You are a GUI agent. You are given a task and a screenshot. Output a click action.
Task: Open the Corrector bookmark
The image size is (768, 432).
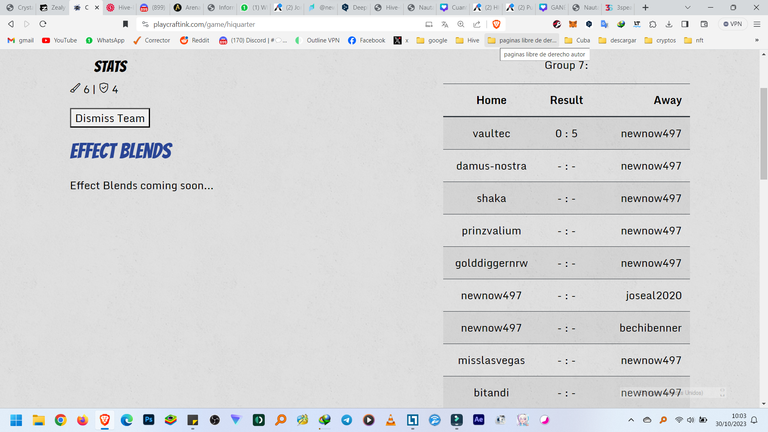pos(151,40)
